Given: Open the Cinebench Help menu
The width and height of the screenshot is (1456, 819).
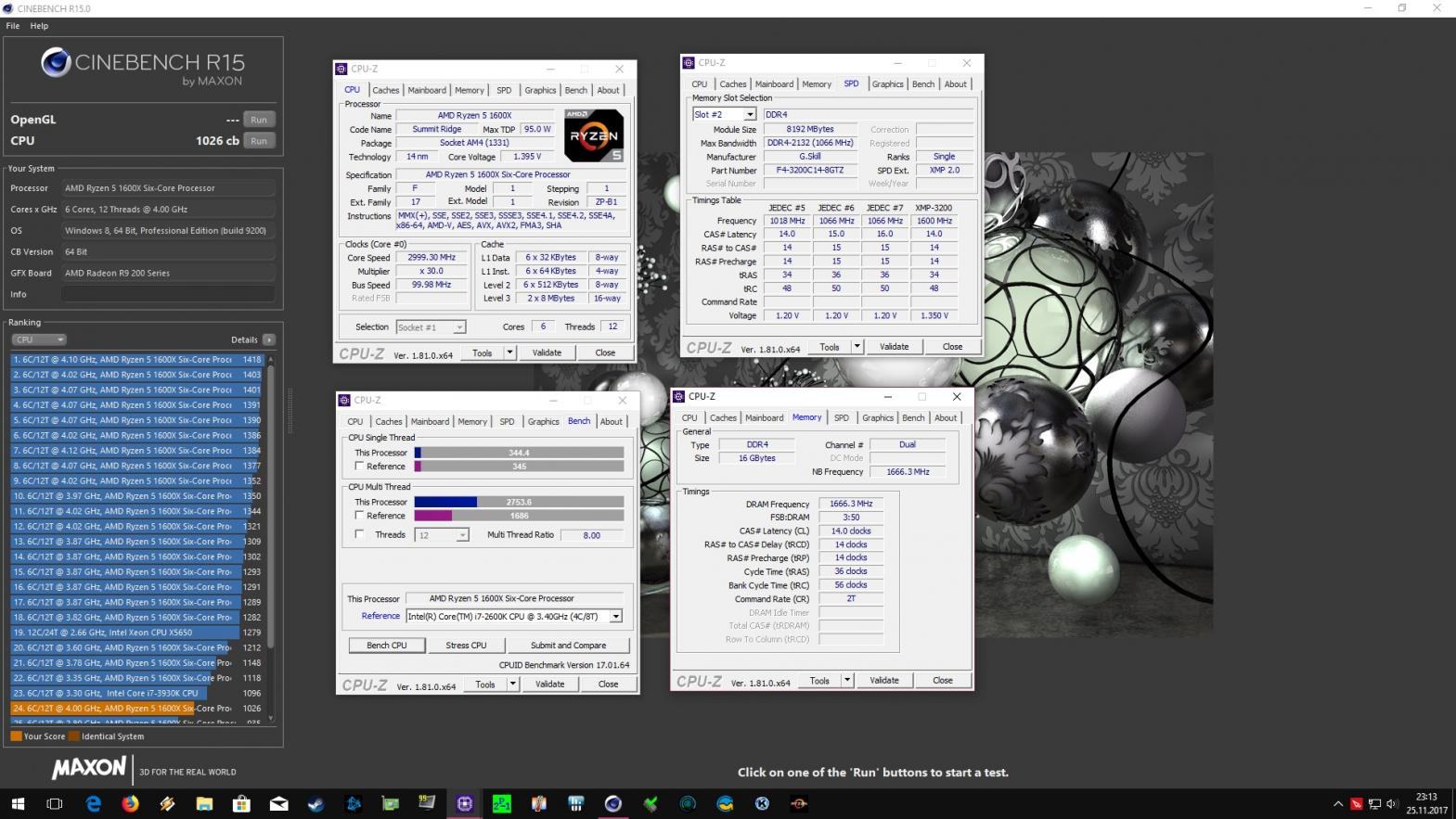Looking at the screenshot, I should 39,26.
